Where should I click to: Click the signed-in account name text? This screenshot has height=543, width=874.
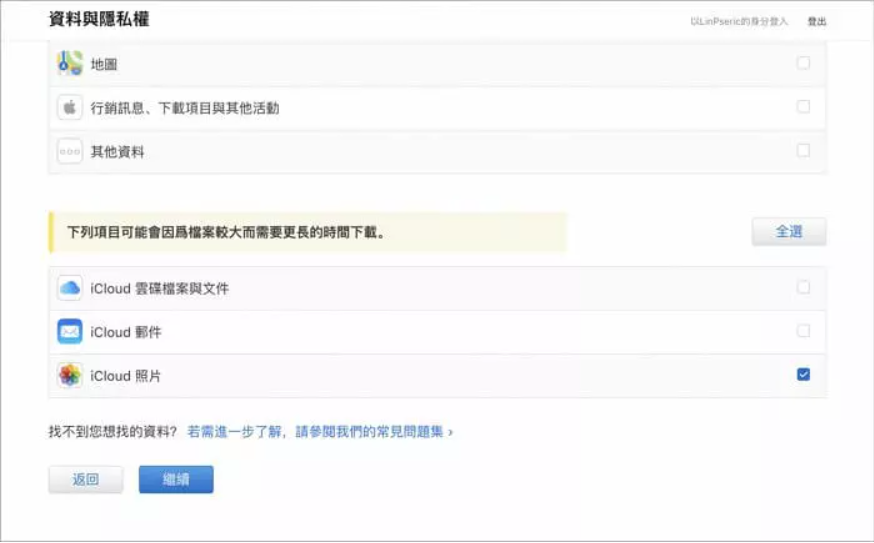[x=739, y=22]
